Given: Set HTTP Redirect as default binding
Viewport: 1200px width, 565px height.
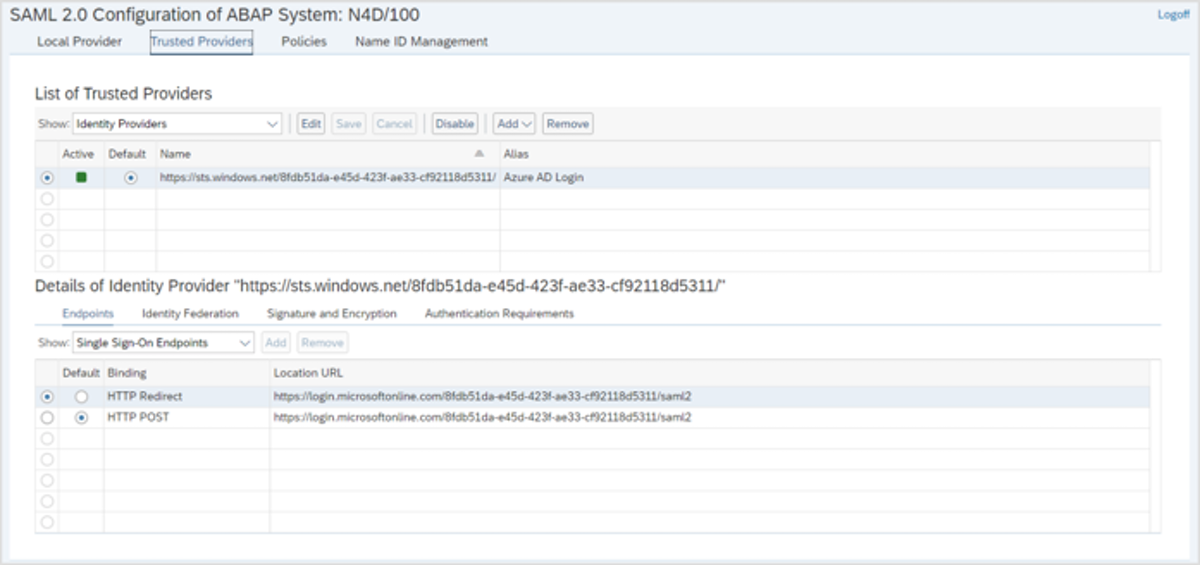Looking at the screenshot, I should (81, 397).
